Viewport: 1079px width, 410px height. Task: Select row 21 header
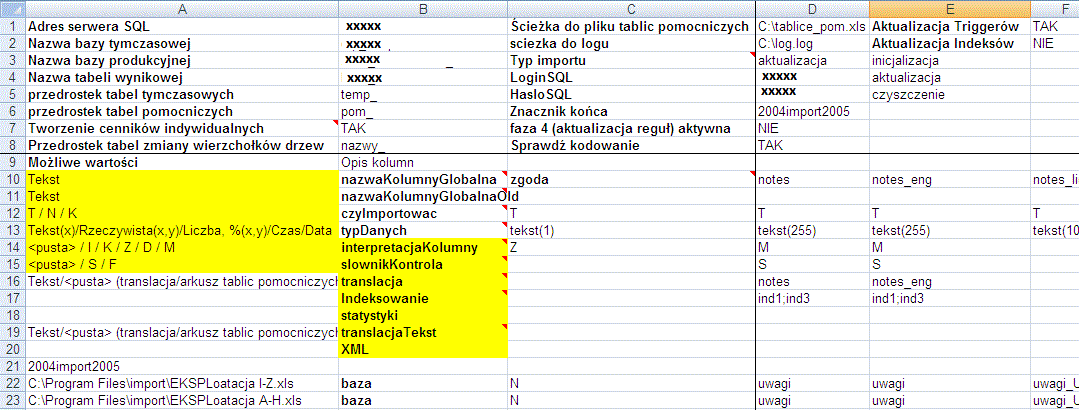click(12, 365)
